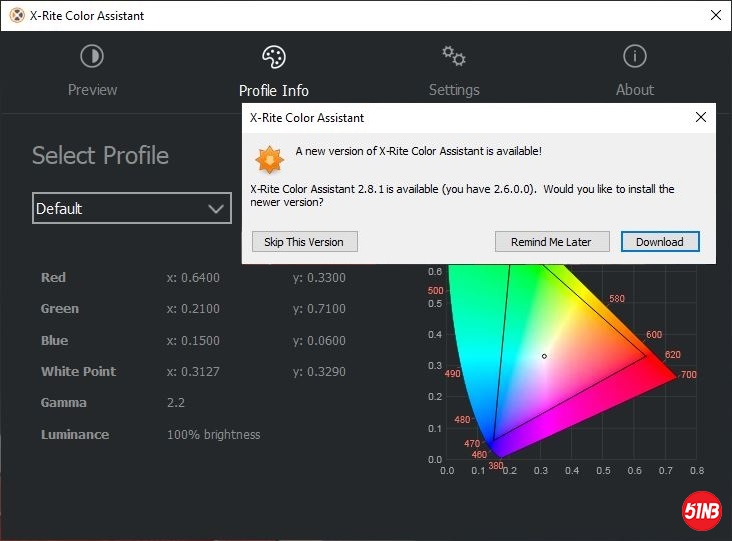This screenshot has width=732, height=541.
Task: Select the White Point x: 0.3127 value
Action: pos(193,372)
